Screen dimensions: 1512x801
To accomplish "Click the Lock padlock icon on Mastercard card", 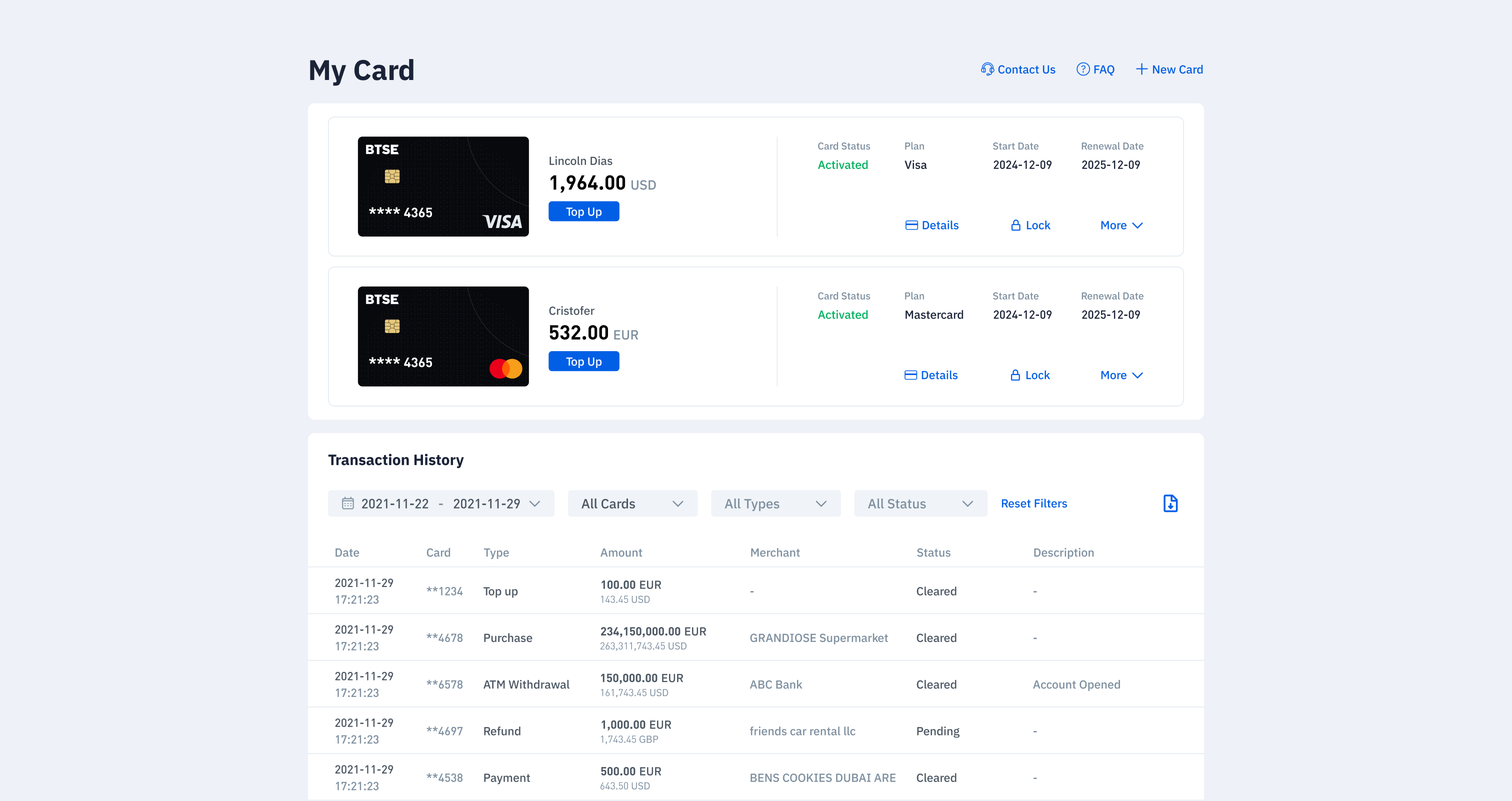I will (1015, 375).
